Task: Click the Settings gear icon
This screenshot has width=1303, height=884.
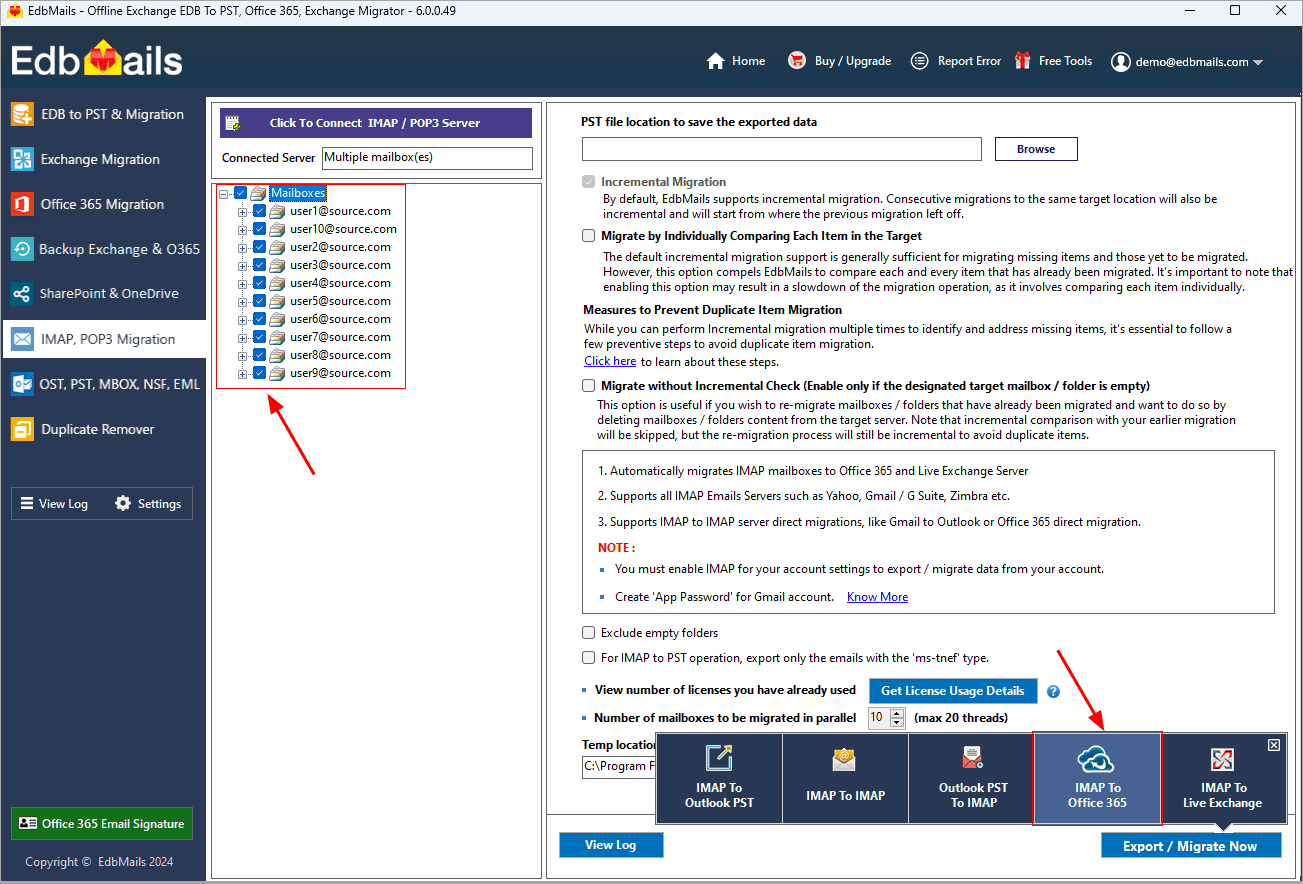Action: [123, 503]
